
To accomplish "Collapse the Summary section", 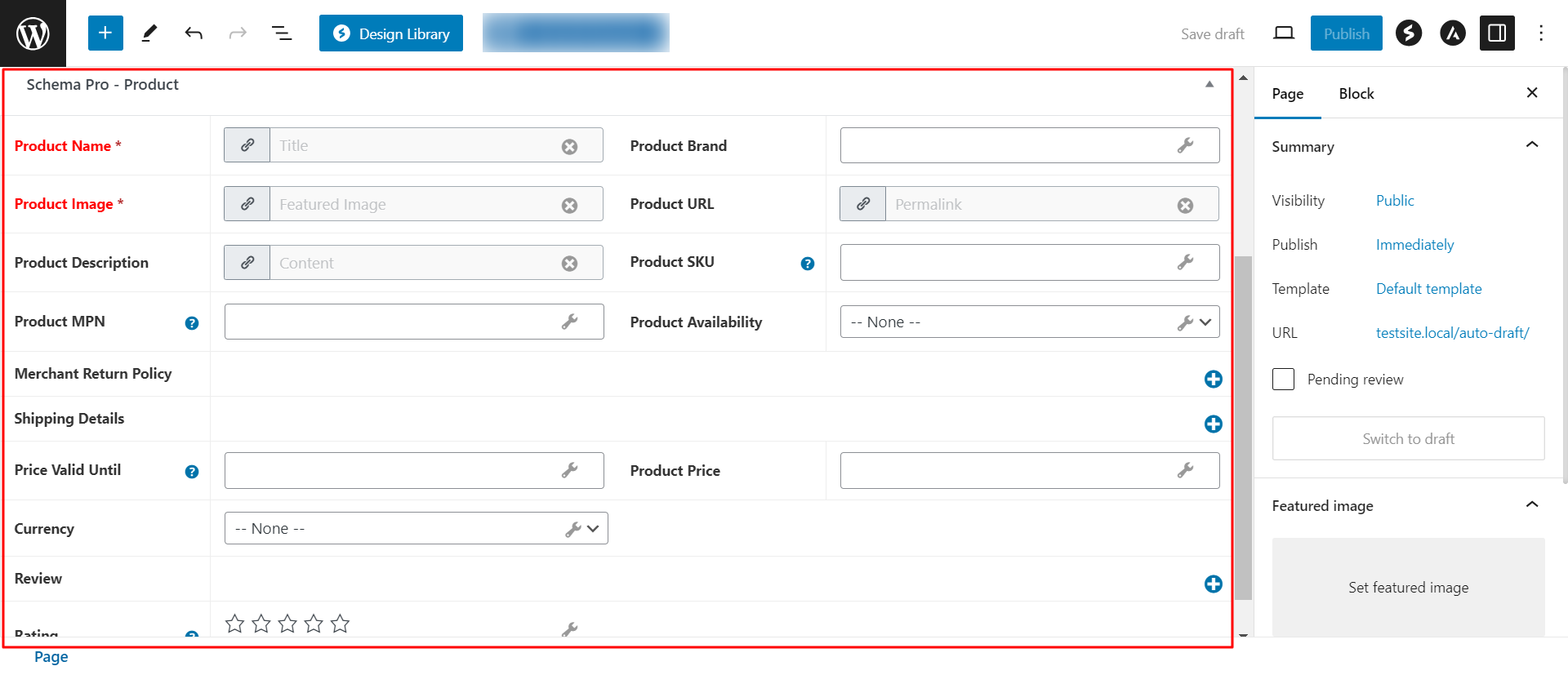I will pyautogui.click(x=1531, y=146).
